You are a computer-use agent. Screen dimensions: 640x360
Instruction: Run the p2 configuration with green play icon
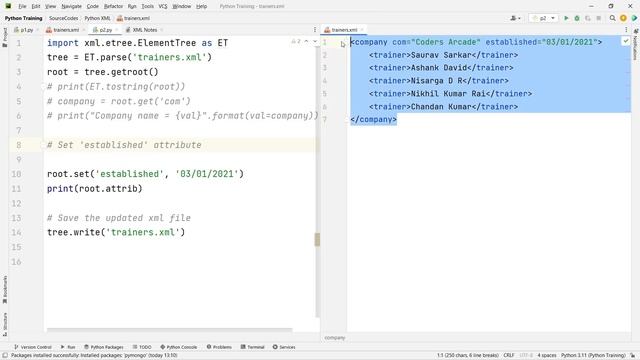click(566, 18)
